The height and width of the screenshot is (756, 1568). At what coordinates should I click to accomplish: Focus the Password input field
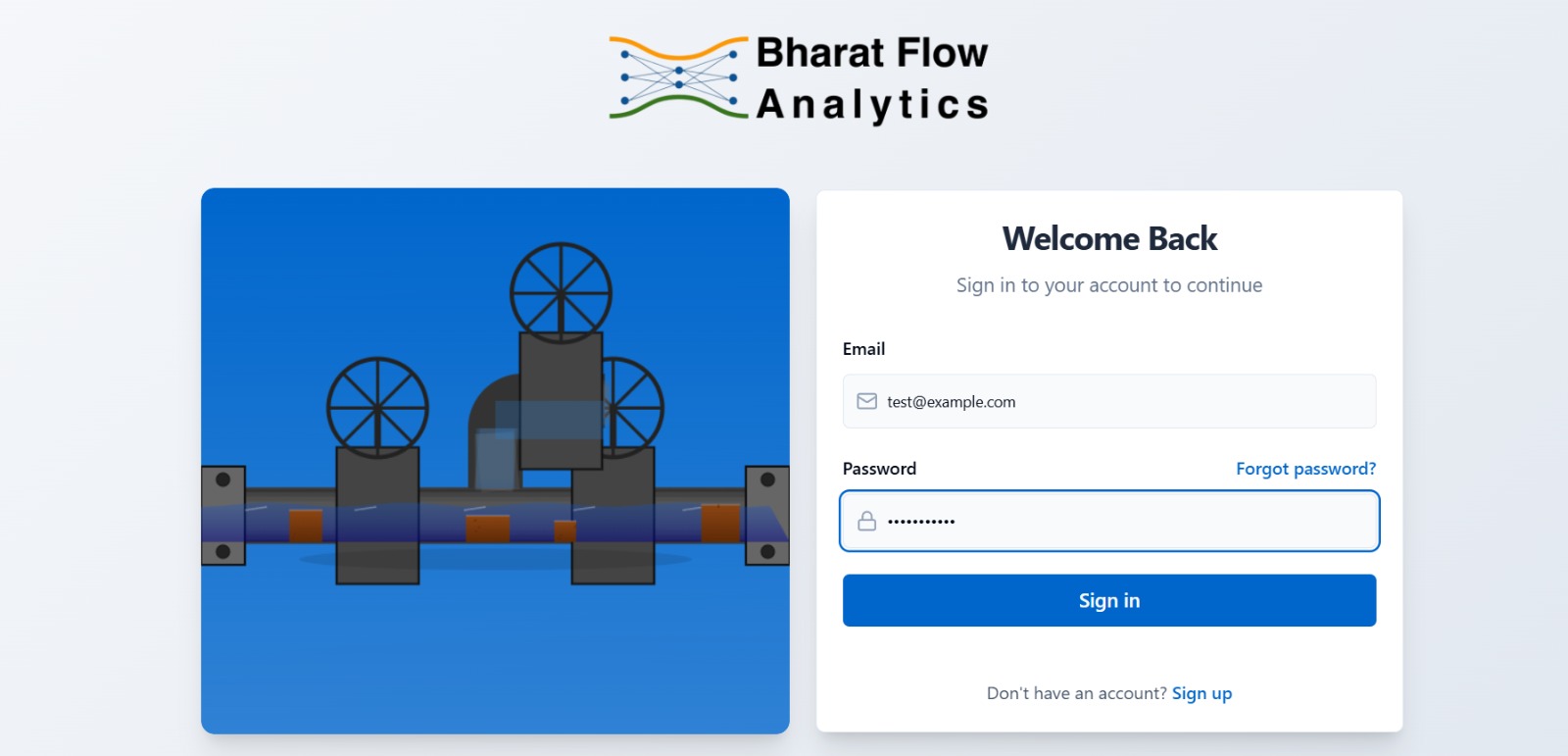click(x=1109, y=521)
